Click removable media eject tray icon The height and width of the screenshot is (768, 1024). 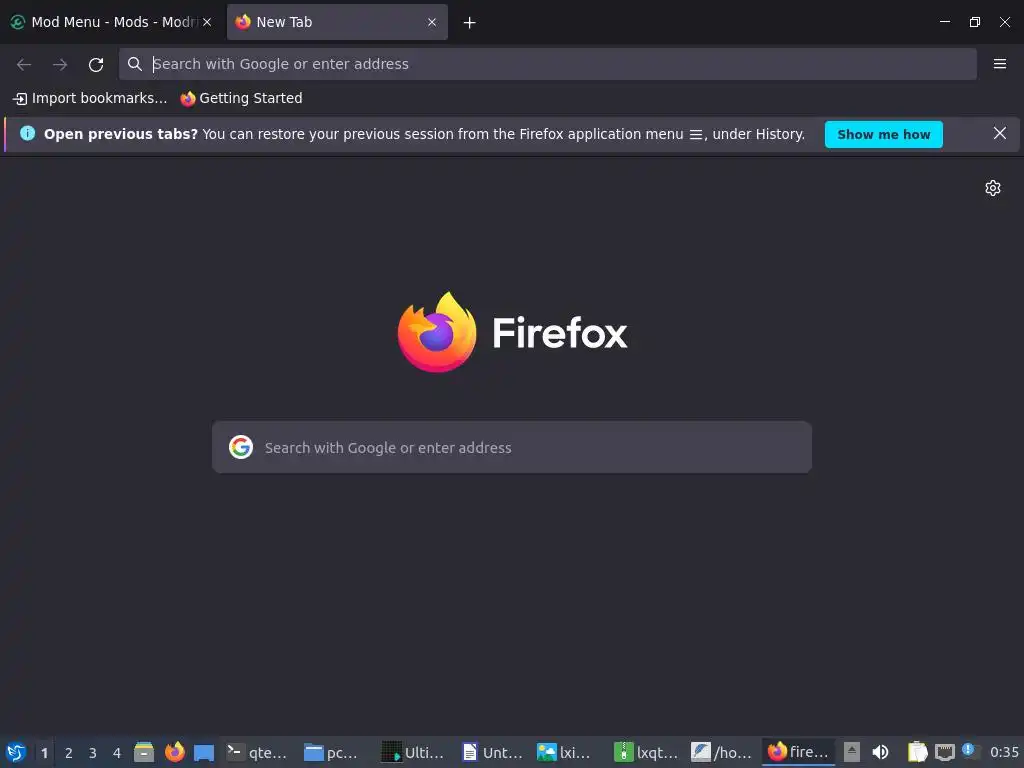coord(852,752)
